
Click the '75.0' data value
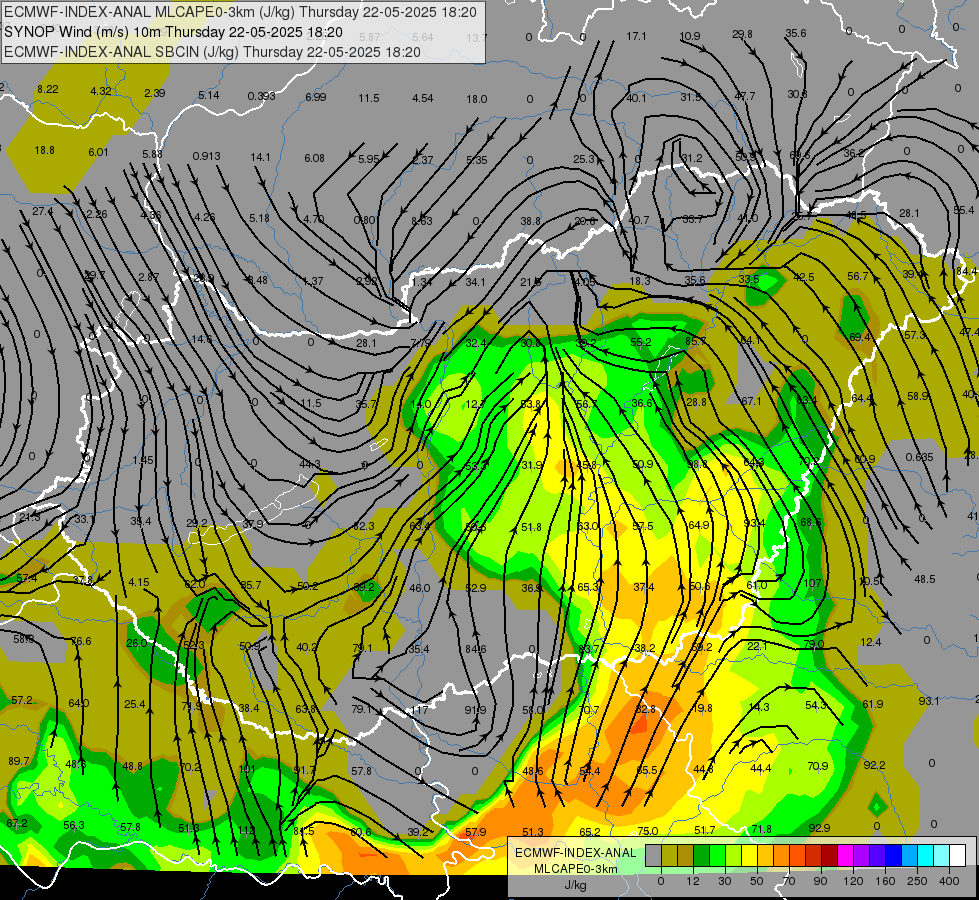(x=647, y=831)
